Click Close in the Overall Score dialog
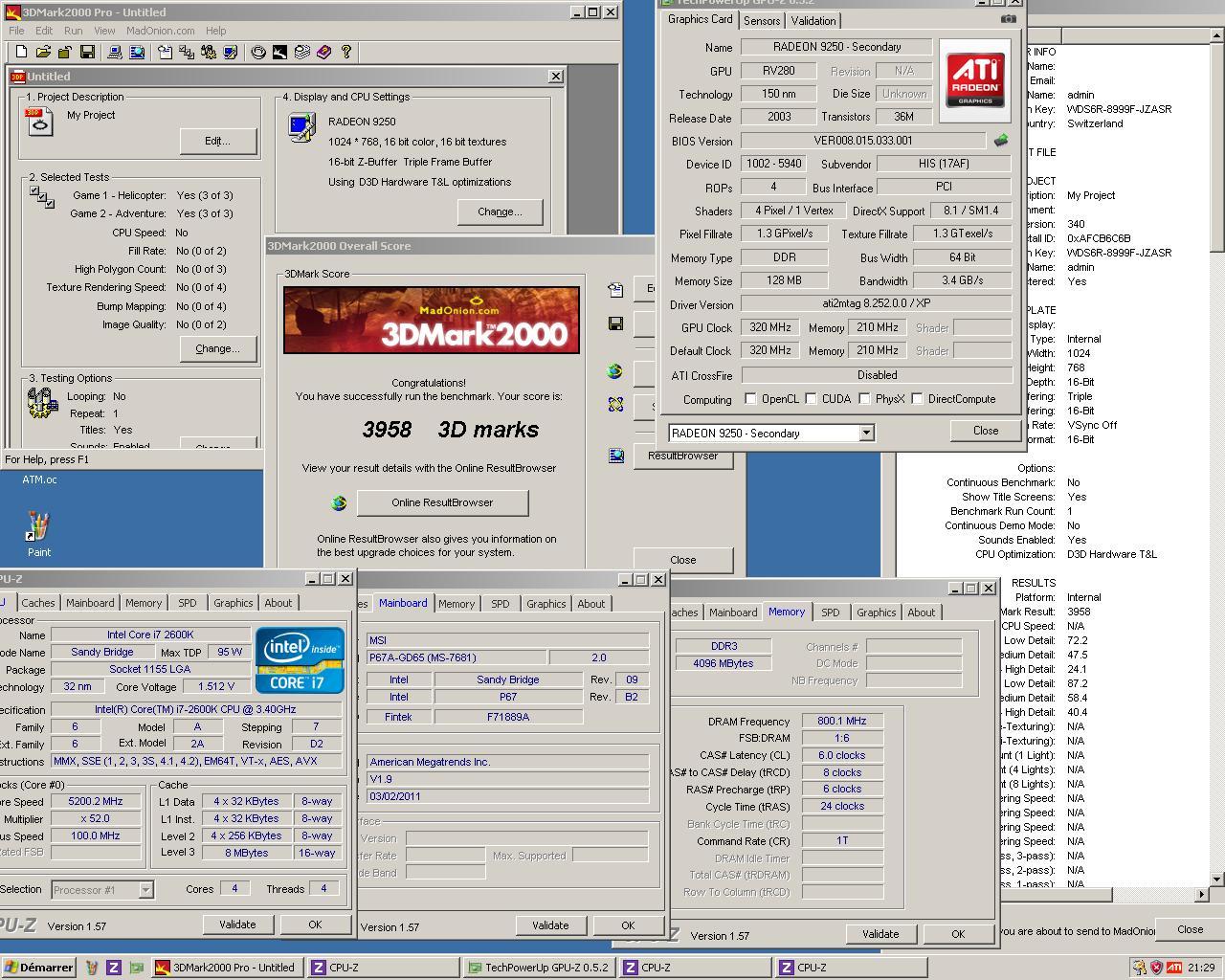 pos(683,560)
